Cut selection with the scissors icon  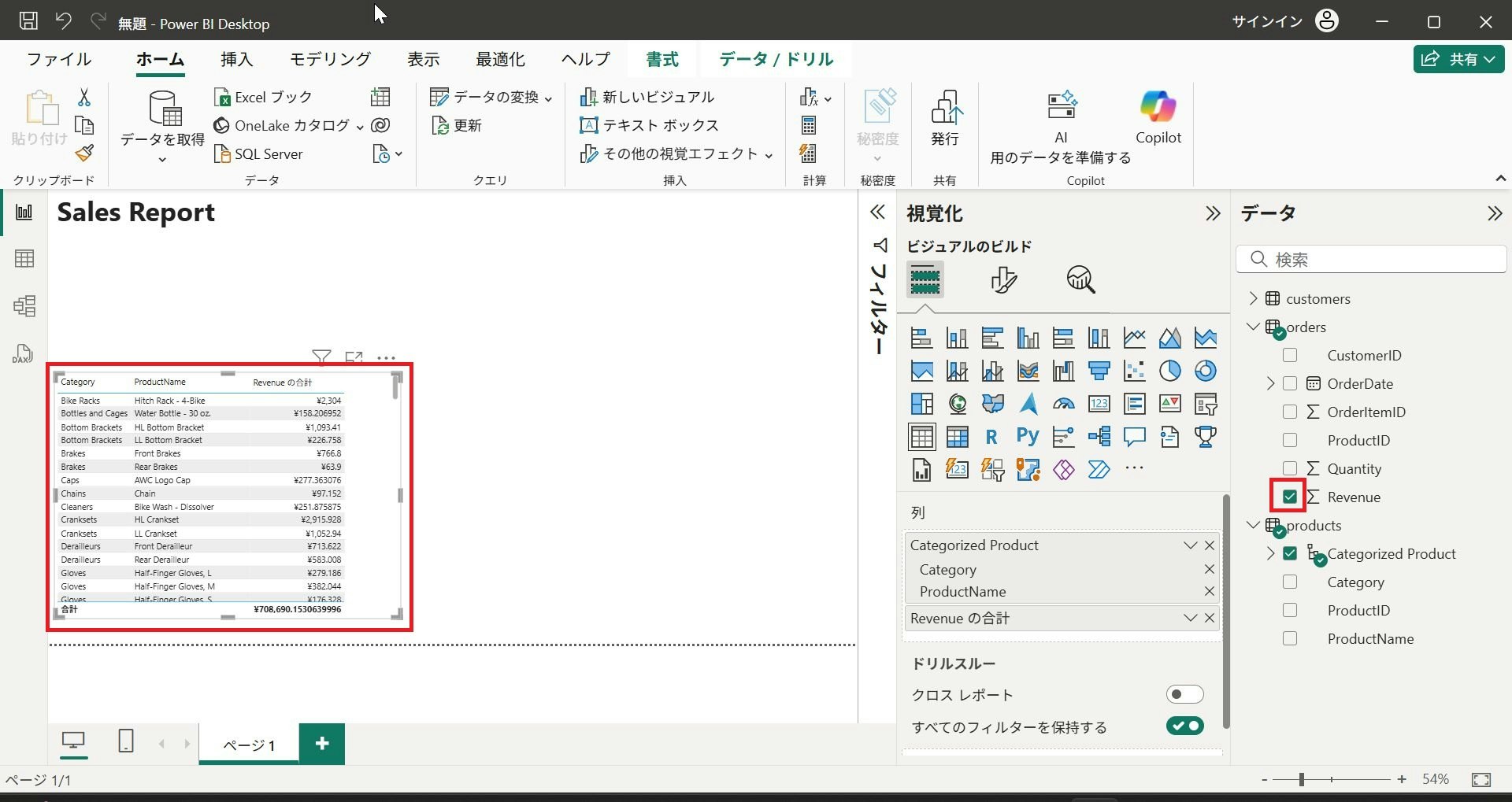(x=84, y=97)
